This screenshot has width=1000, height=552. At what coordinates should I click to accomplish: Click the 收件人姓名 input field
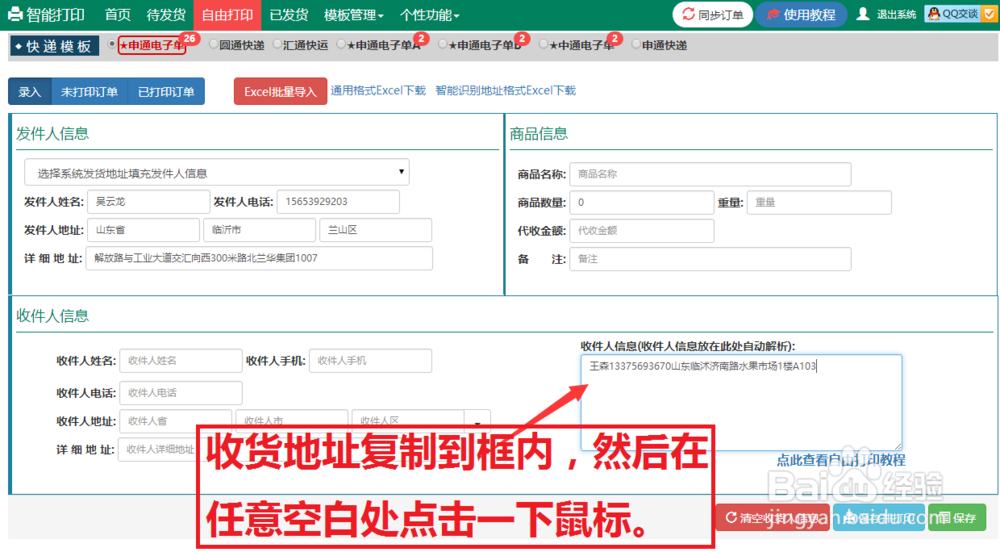180,361
